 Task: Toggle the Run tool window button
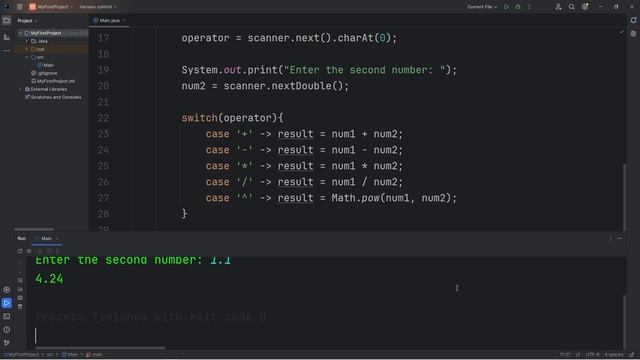point(7,303)
